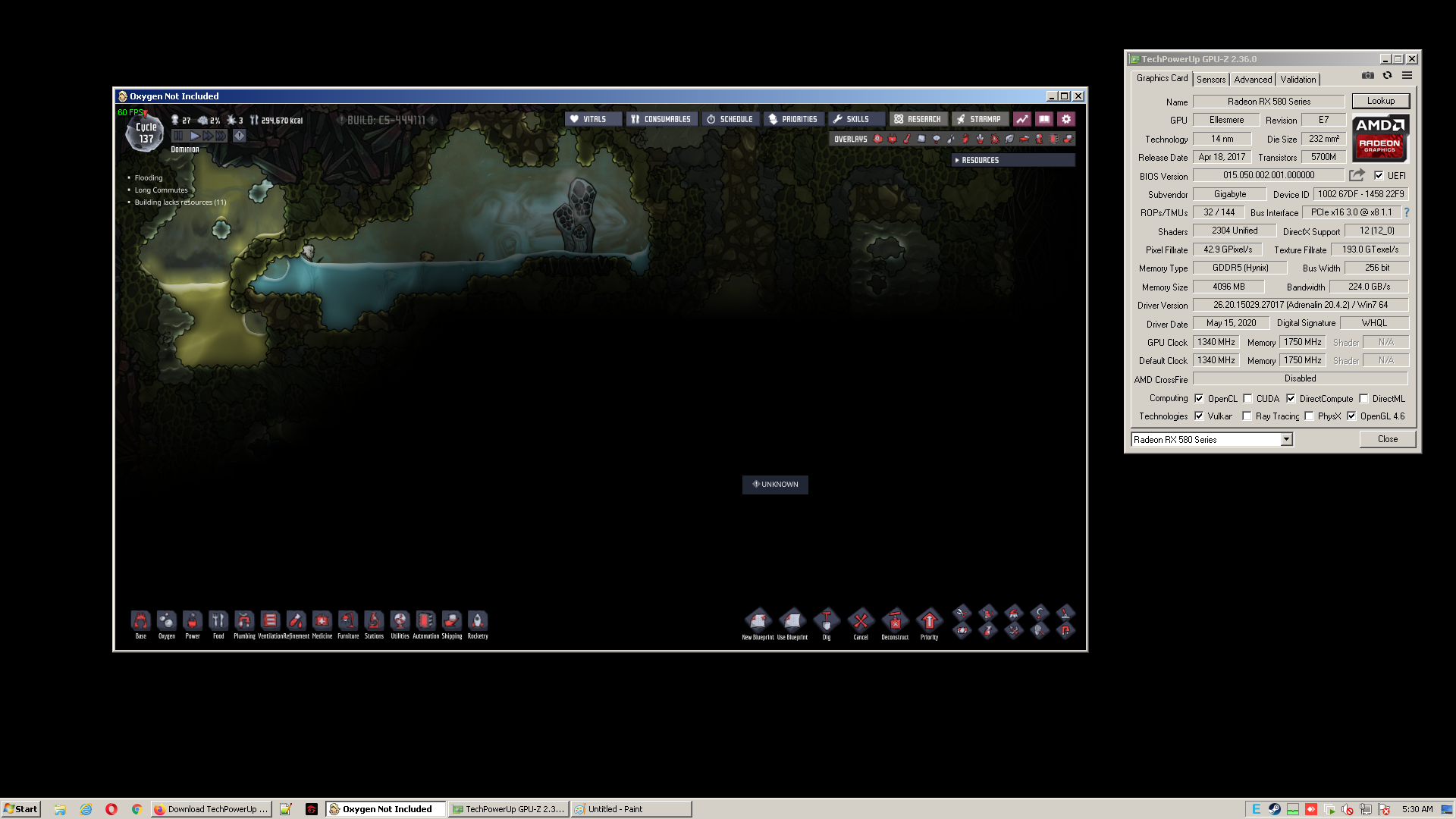Open the Plumbing build category
Image resolution: width=1456 pixels, height=819 pixels.
[244, 621]
